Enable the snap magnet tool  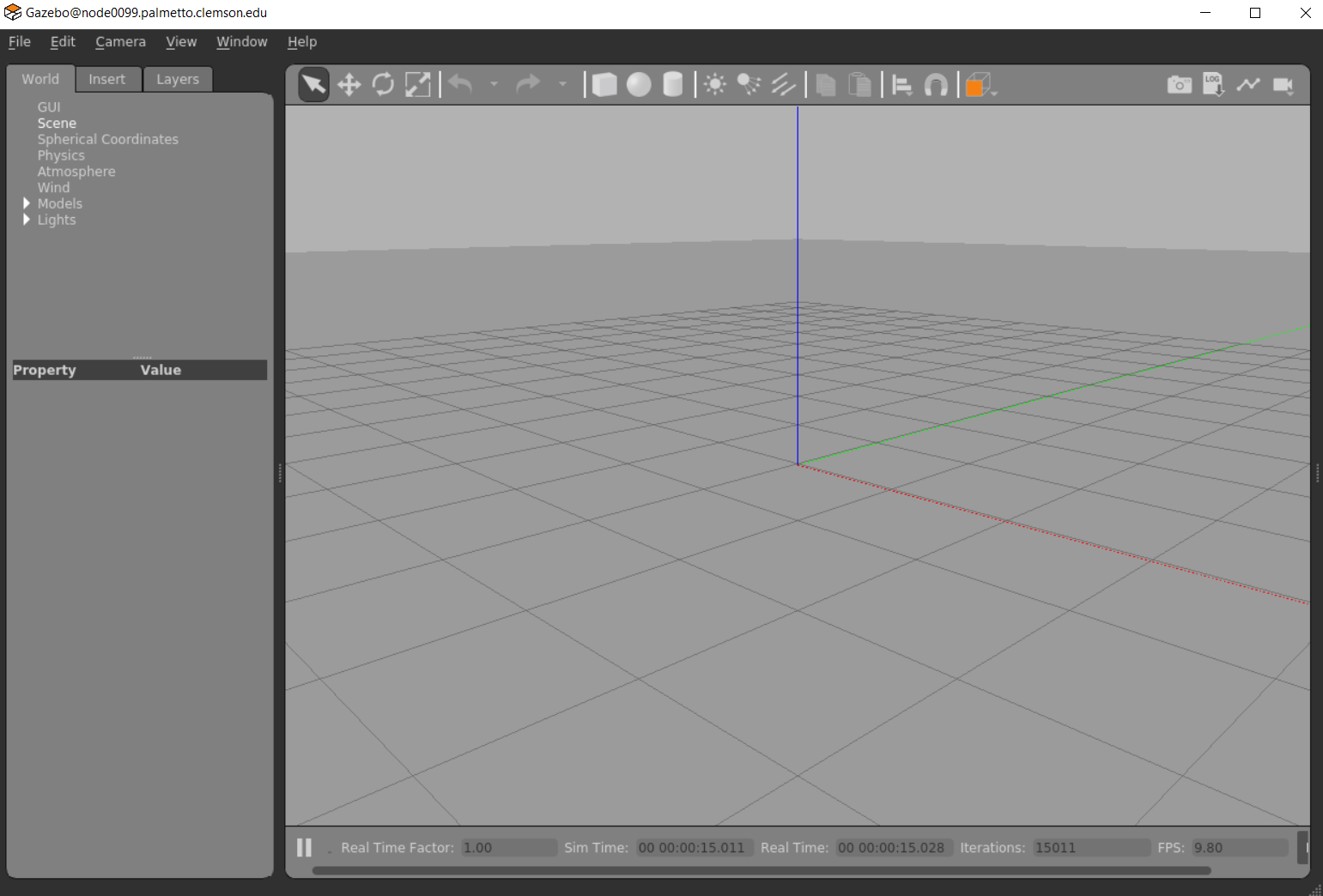click(x=936, y=84)
